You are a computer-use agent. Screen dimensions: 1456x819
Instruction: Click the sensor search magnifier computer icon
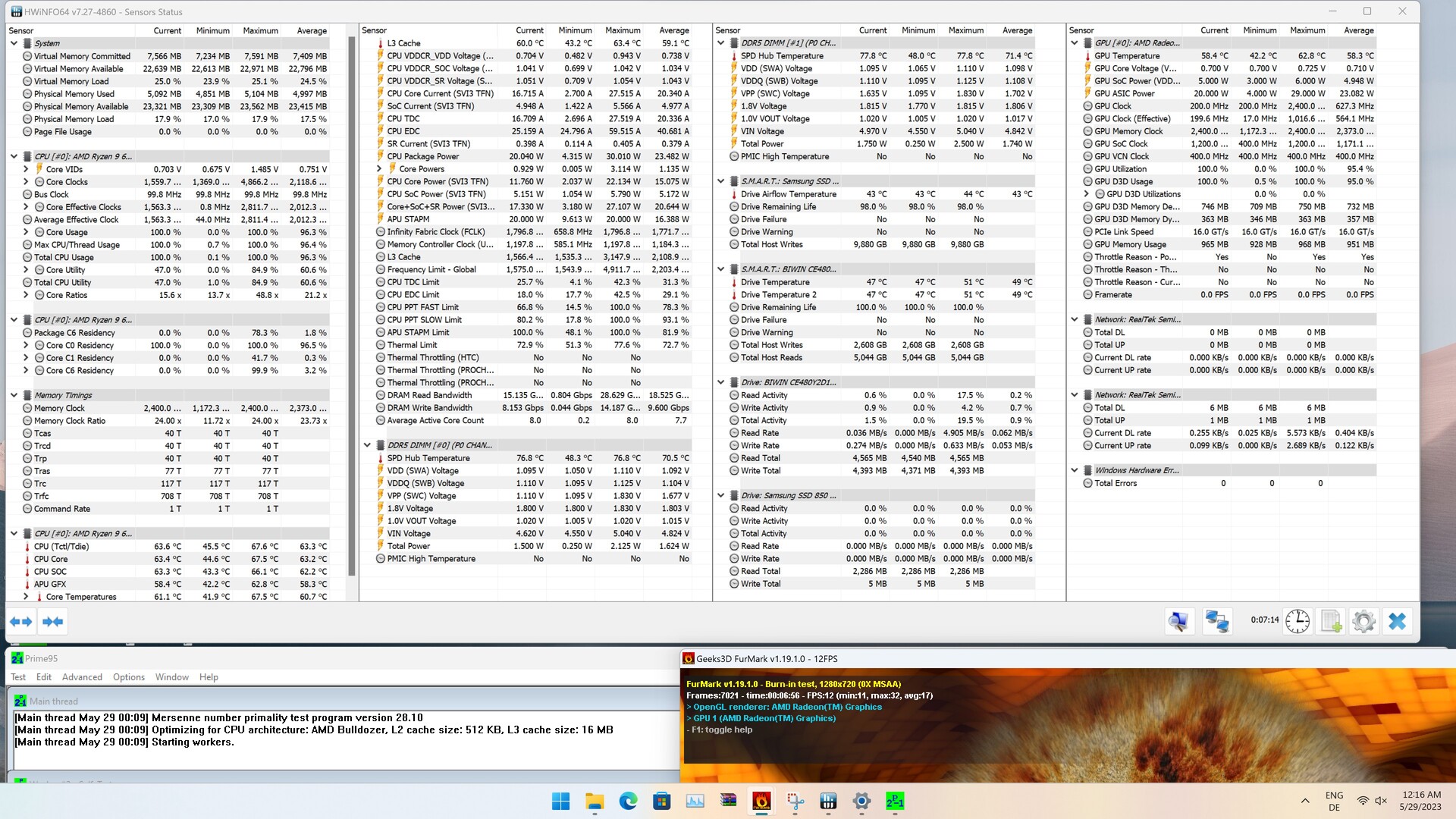(1178, 622)
